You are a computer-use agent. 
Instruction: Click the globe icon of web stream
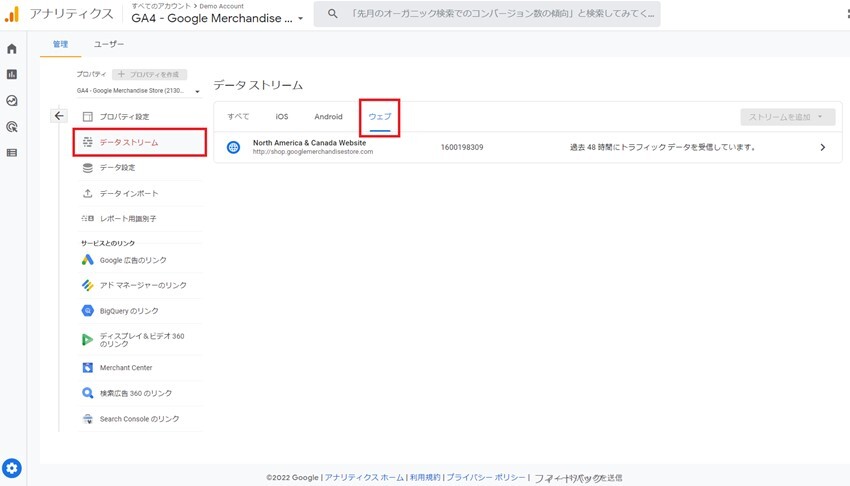(x=233, y=147)
